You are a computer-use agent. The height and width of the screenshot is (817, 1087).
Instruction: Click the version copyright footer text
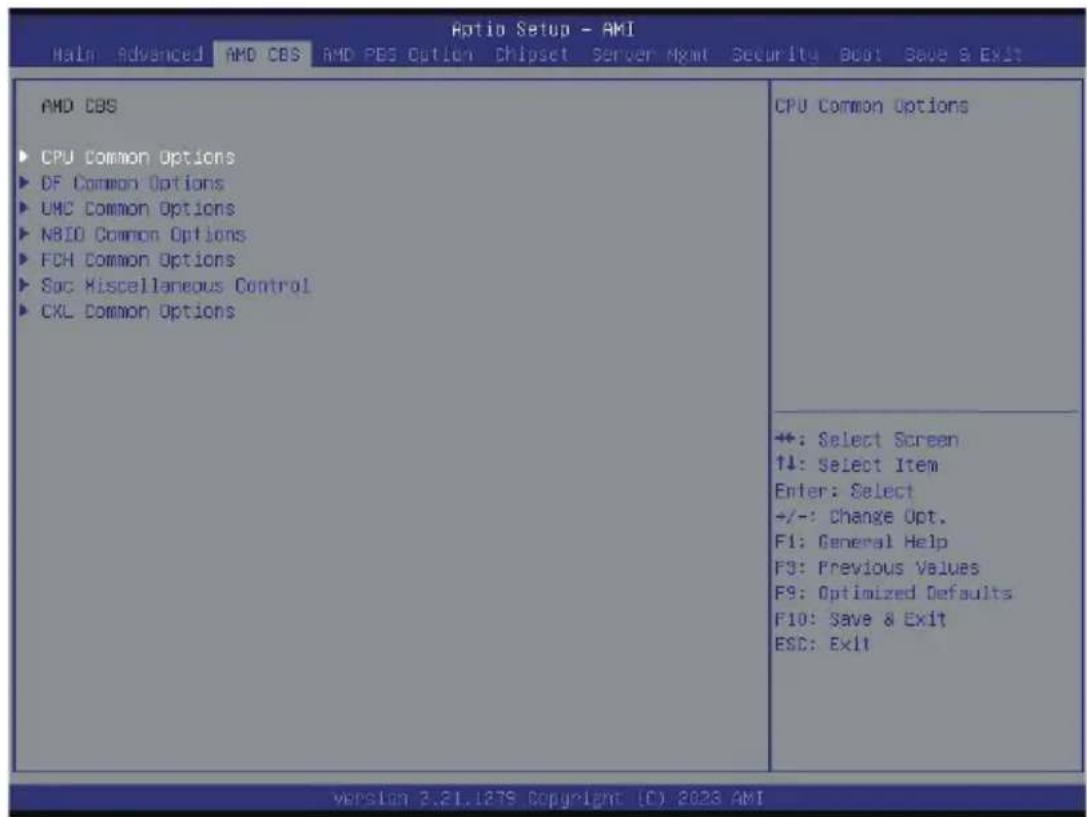548,799
